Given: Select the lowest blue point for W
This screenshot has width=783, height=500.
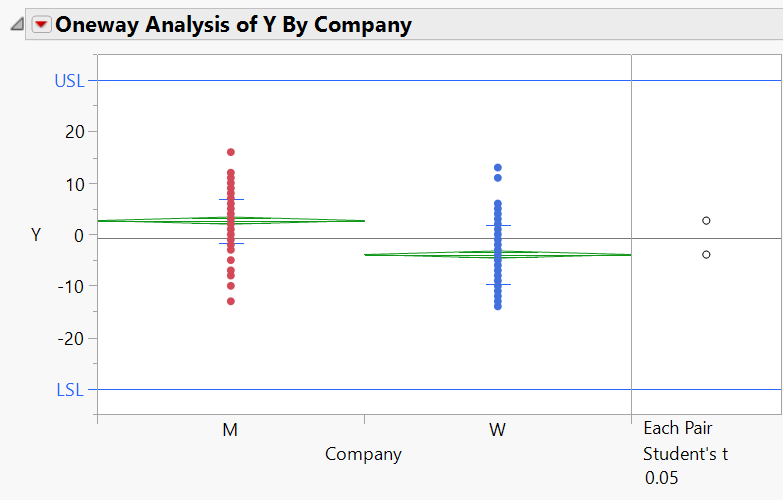Looking at the screenshot, I should [x=498, y=306].
